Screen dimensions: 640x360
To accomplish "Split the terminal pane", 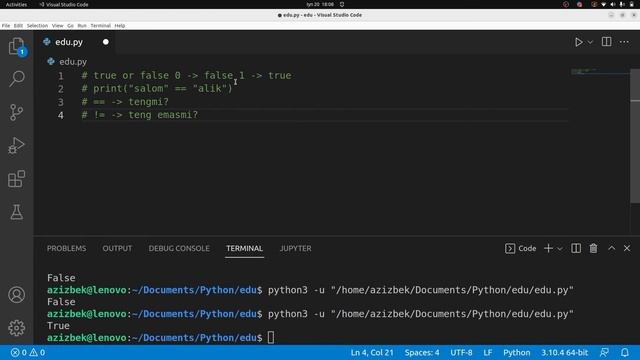I will 576,248.
